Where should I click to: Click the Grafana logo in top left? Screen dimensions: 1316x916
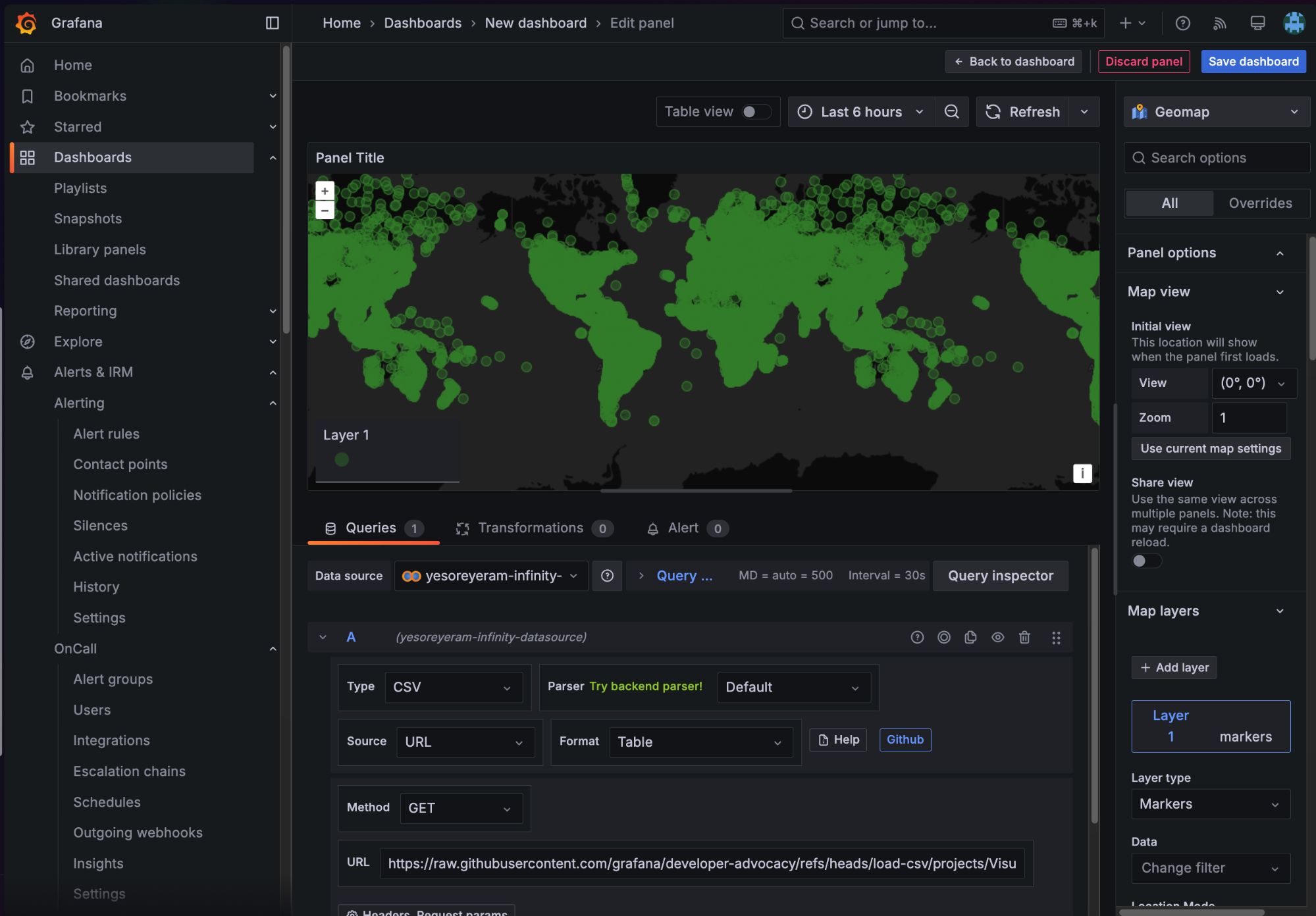26,22
